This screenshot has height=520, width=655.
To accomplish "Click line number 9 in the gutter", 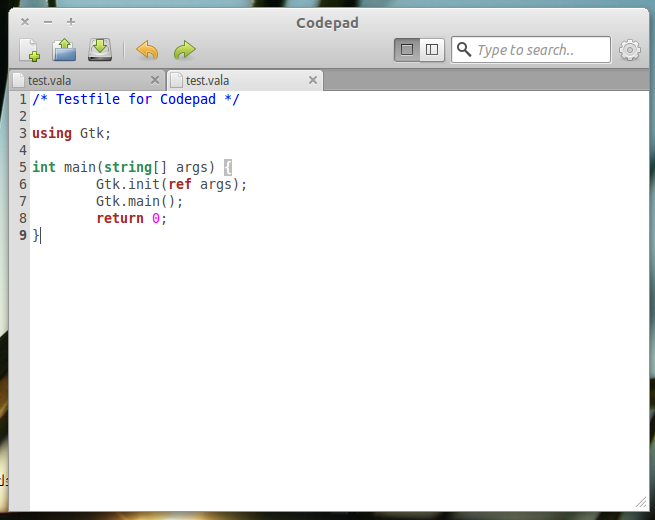I will (23, 235).
